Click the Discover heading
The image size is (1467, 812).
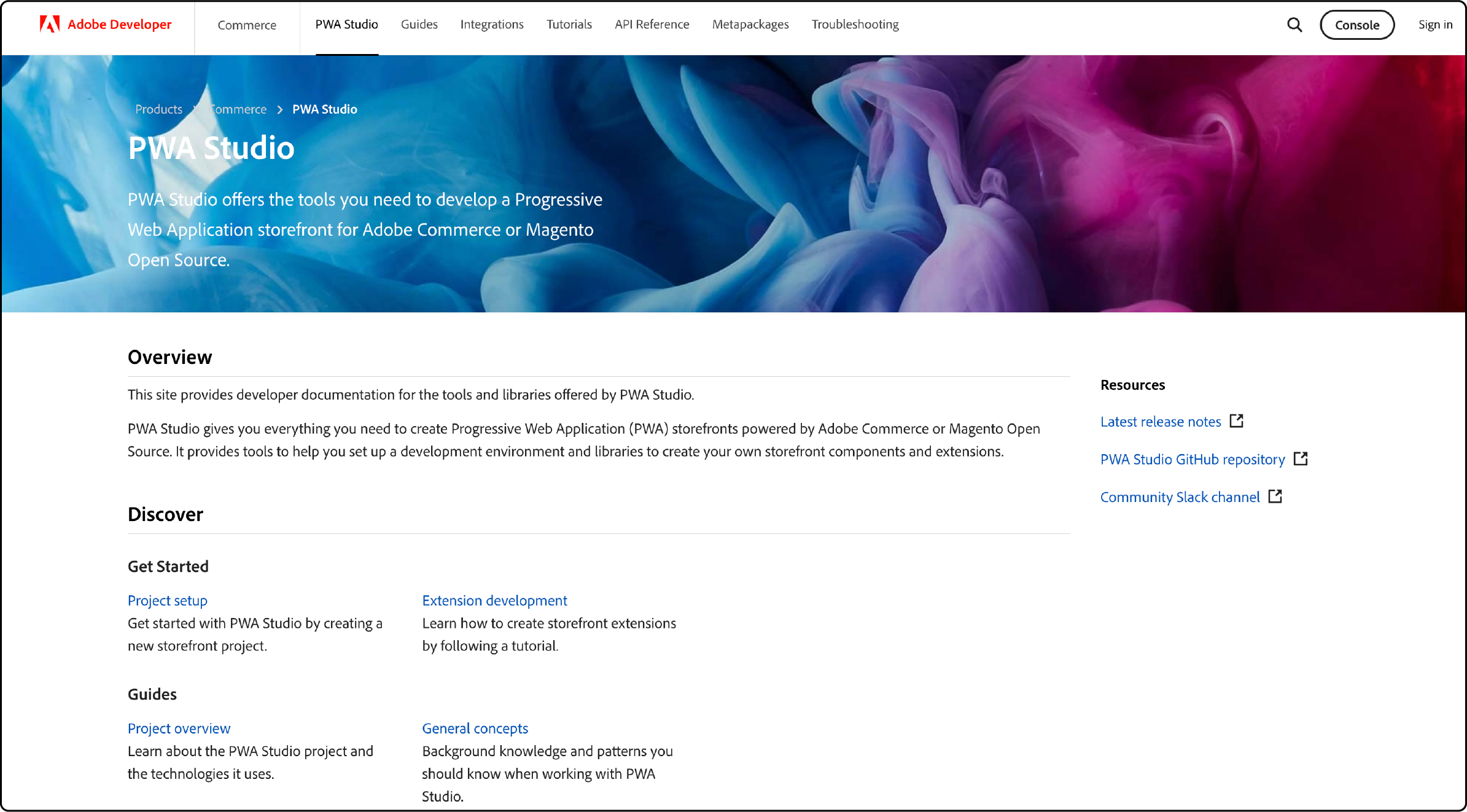[165, 514]
